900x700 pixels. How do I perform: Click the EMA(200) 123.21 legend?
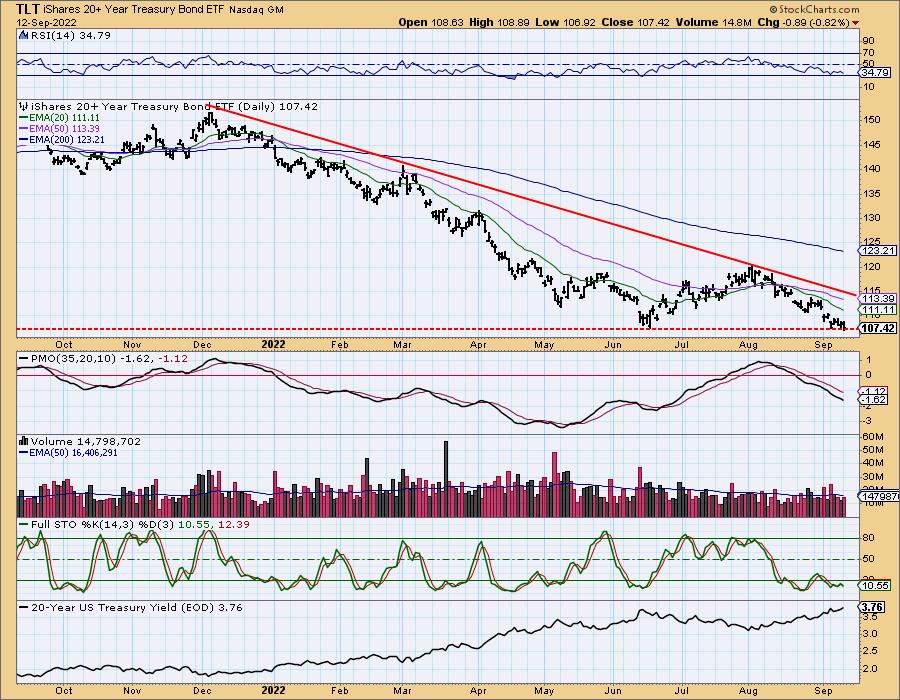coord(62,139)
